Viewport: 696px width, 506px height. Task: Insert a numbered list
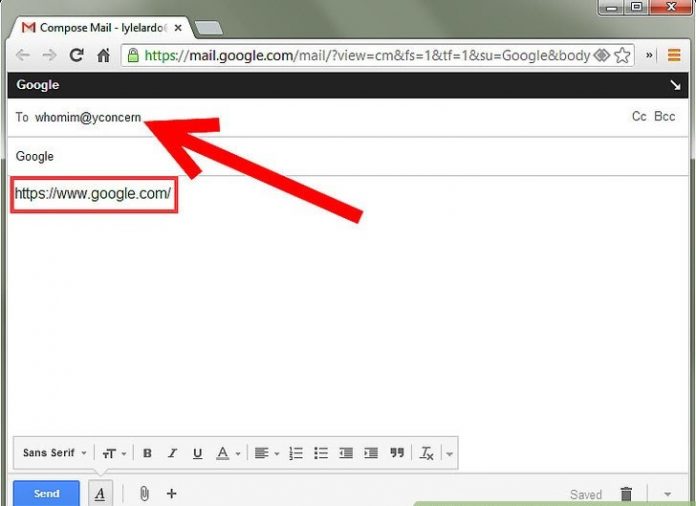(x=295, y=453)
